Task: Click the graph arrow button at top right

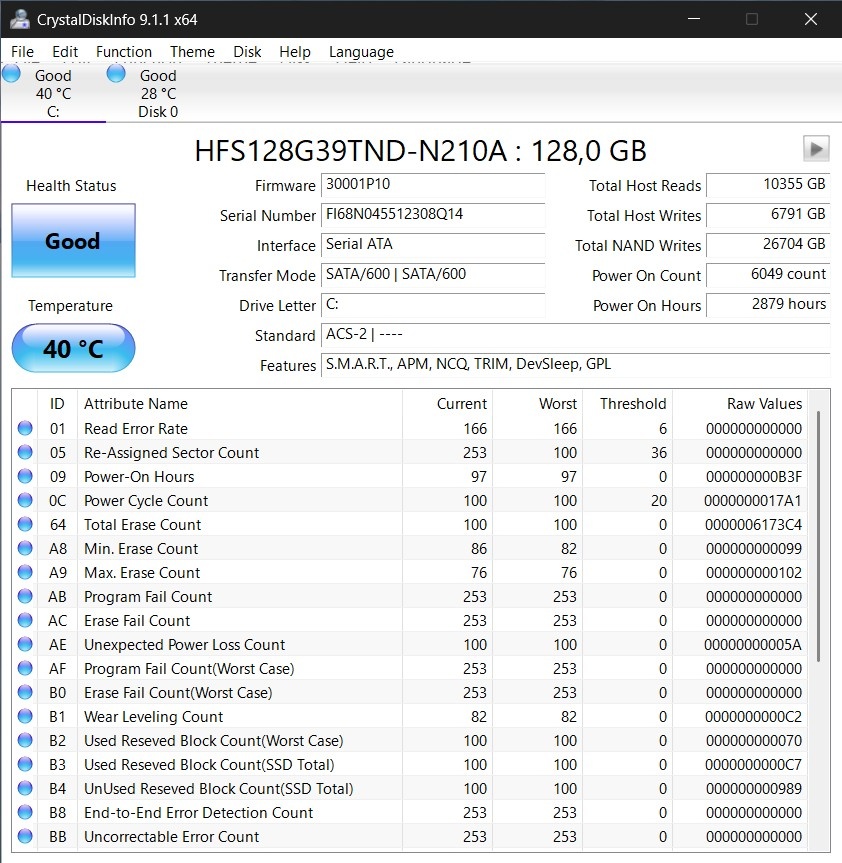Action: [x=816, y=148]
